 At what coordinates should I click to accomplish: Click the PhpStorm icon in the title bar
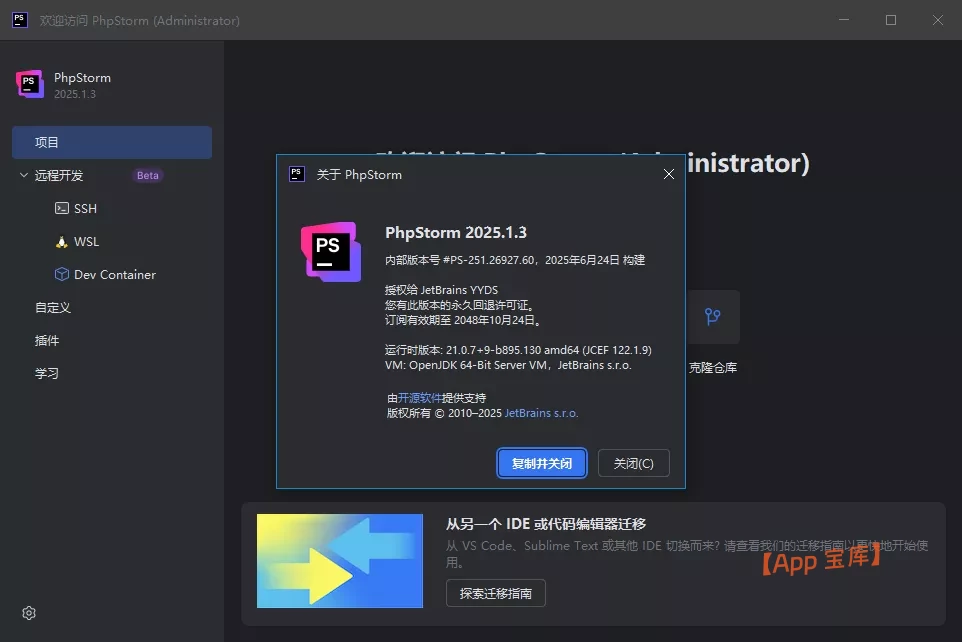[19, 19]
